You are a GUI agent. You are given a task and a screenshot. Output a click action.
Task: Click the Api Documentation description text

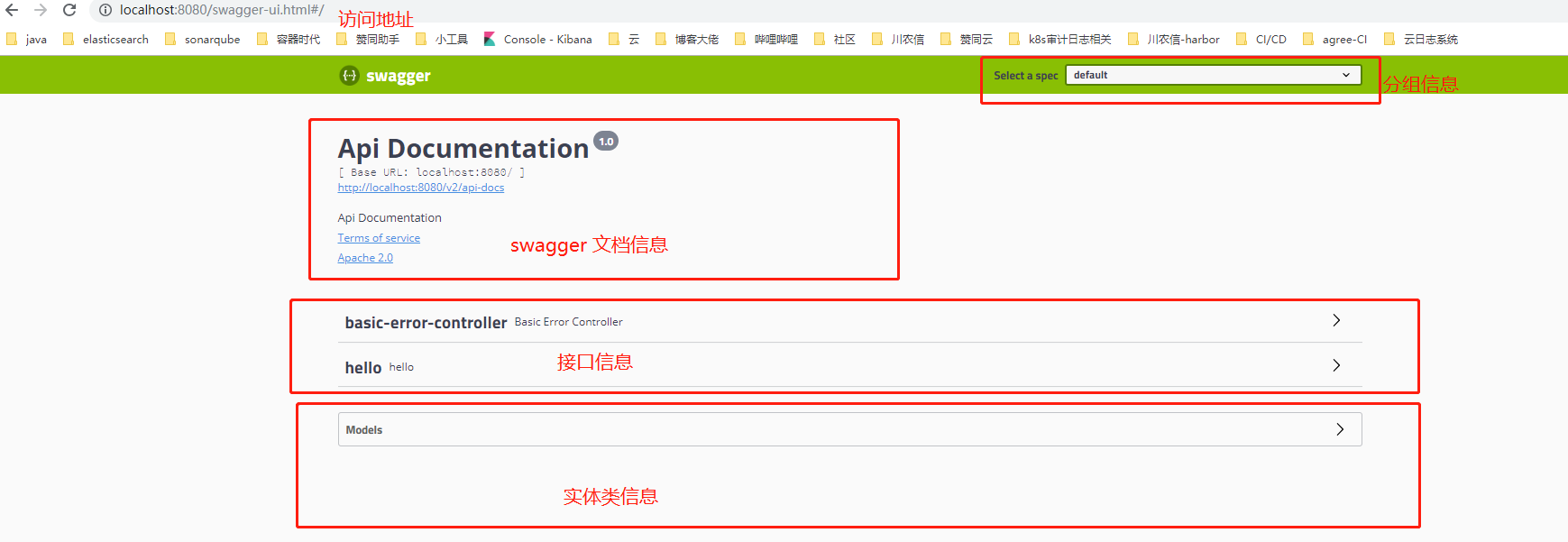(x=390, y=218)
